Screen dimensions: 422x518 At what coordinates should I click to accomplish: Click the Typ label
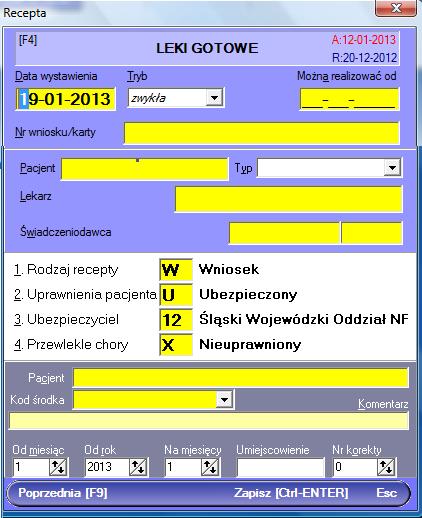243,168
